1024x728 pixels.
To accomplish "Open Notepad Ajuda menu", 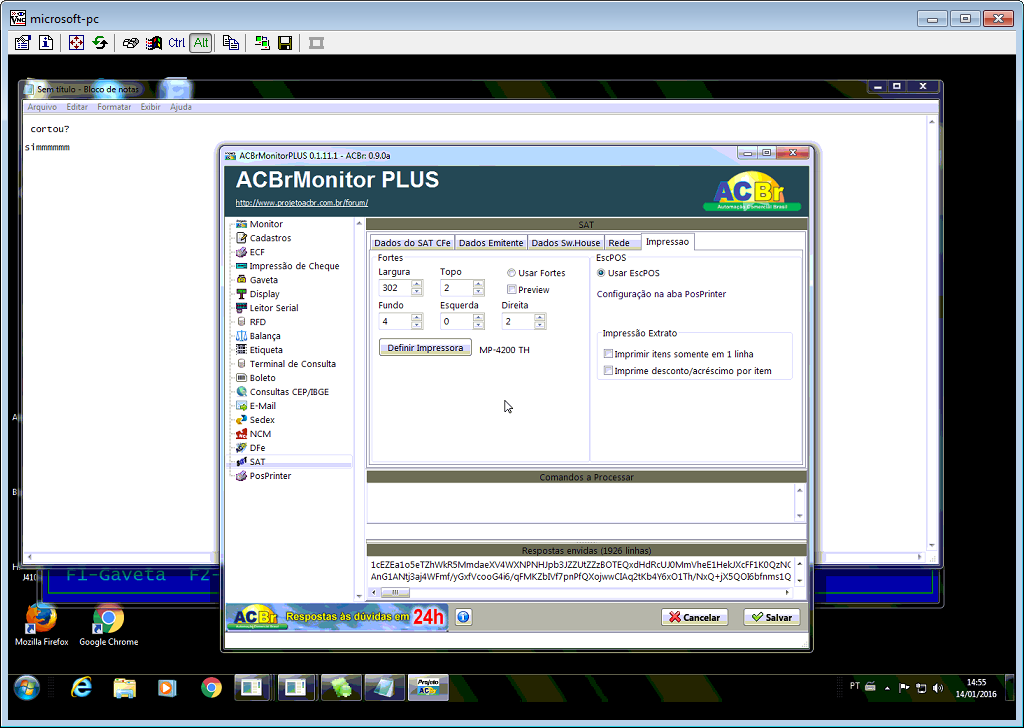I will point(181,107).
